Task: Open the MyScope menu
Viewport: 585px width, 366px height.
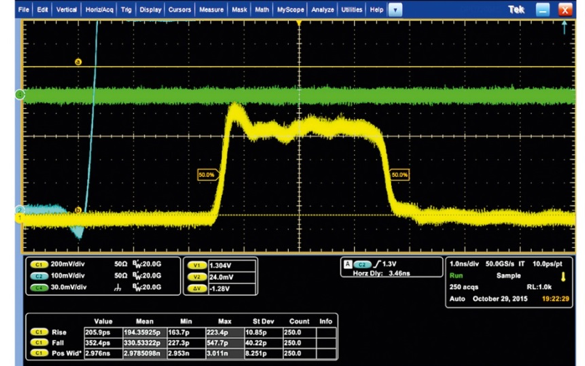Action: (290, 10)
